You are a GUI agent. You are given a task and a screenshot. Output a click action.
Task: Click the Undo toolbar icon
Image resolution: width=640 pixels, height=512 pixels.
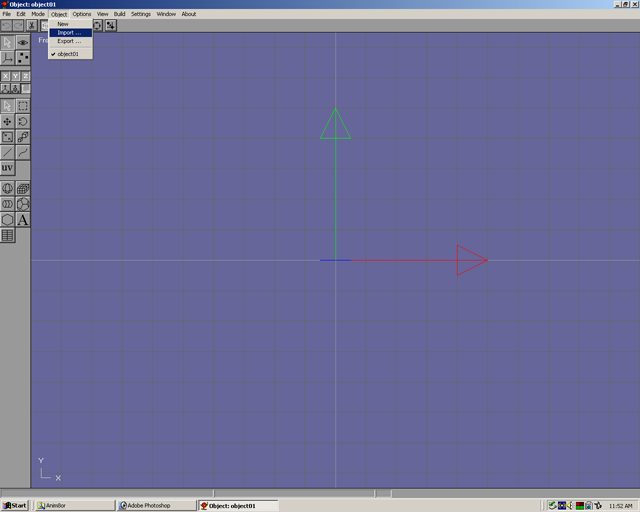7,26
